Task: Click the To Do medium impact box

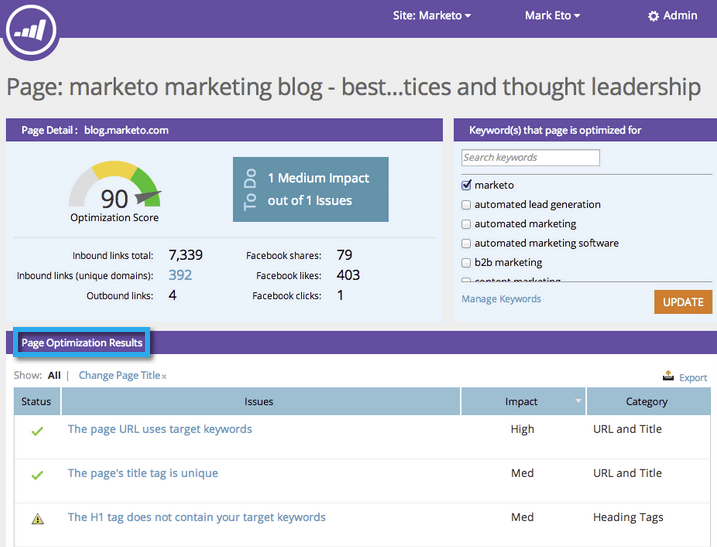Action: pos(310,189)
